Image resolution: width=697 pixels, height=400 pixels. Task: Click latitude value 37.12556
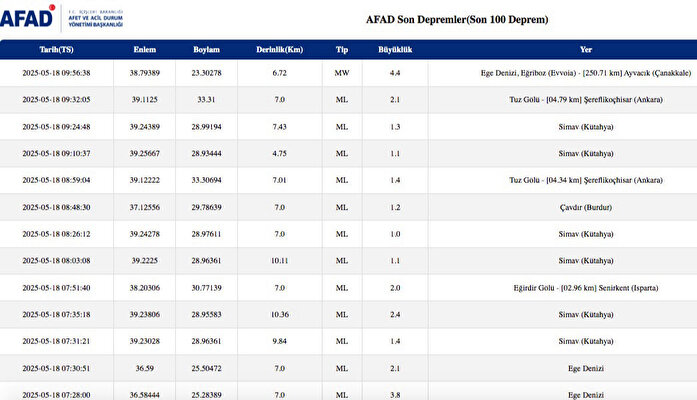[144, 207]
